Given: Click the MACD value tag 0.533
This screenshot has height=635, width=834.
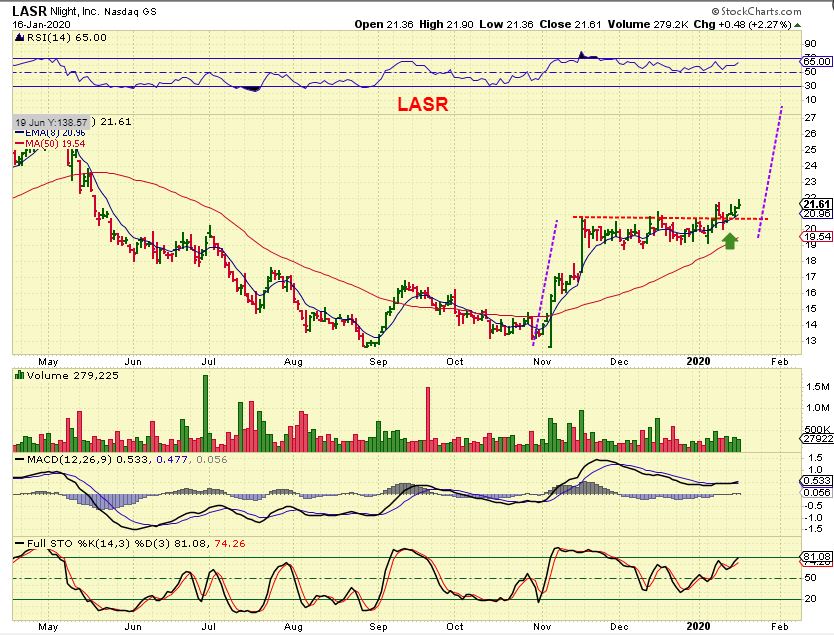Looking at the screenshot, I should [x=816, y=481].
